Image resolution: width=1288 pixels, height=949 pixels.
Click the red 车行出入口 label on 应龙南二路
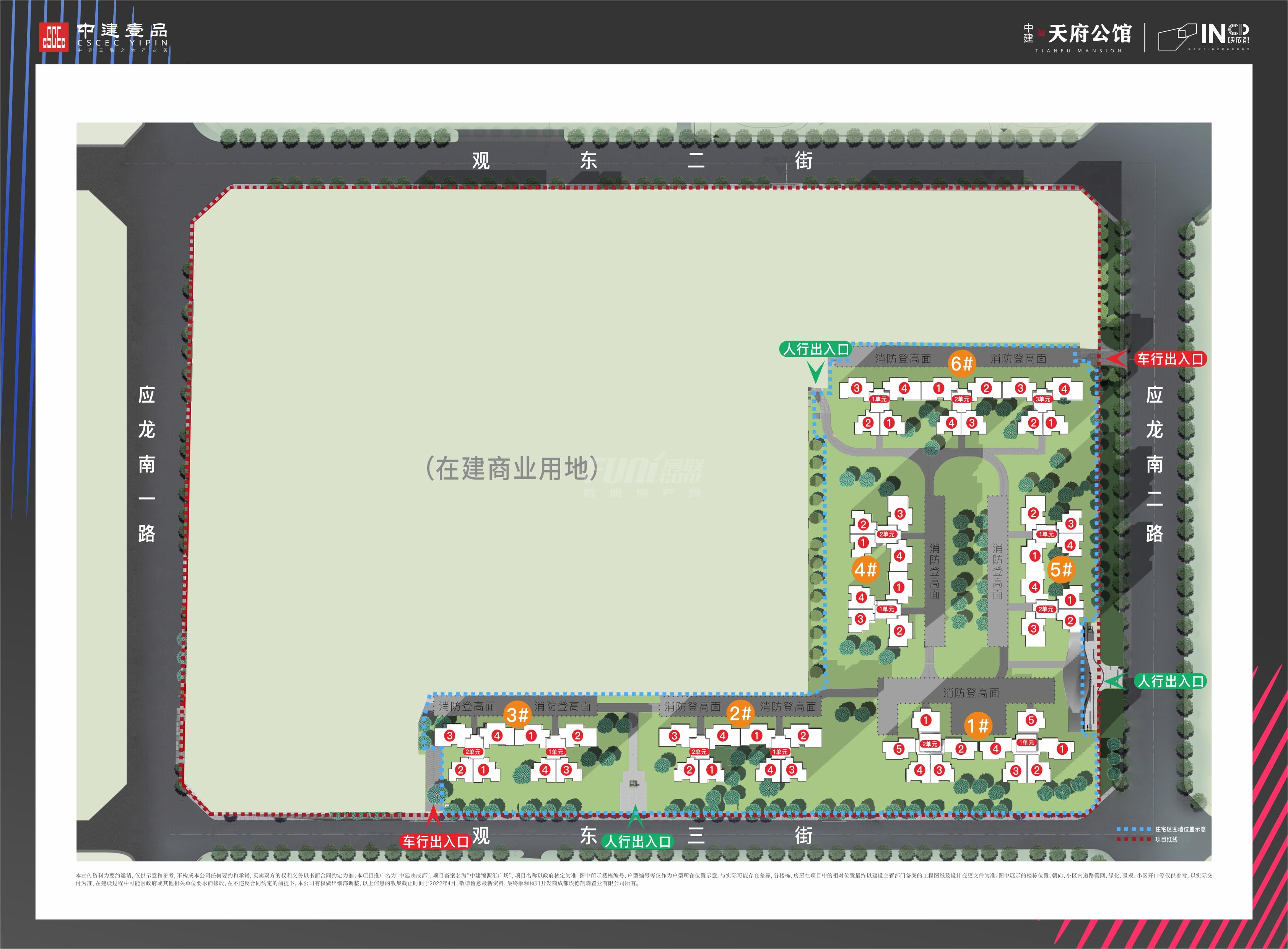click(1170, 359)
